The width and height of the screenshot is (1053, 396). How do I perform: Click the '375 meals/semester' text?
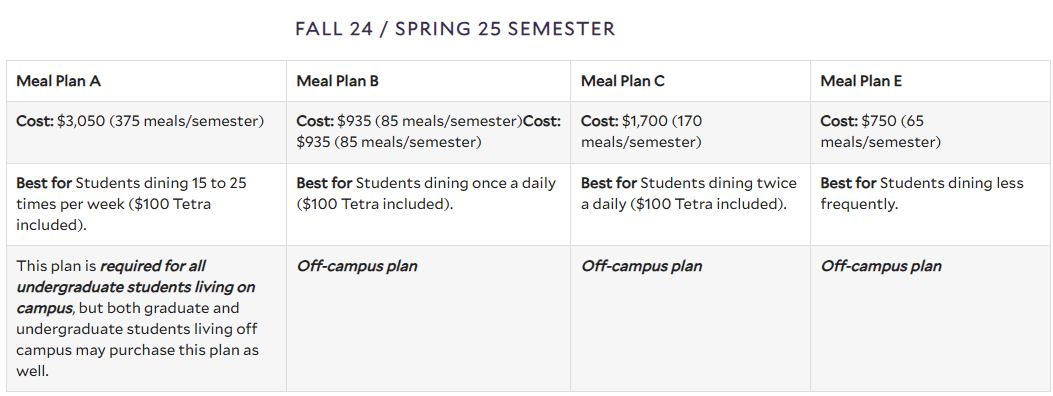187,121
